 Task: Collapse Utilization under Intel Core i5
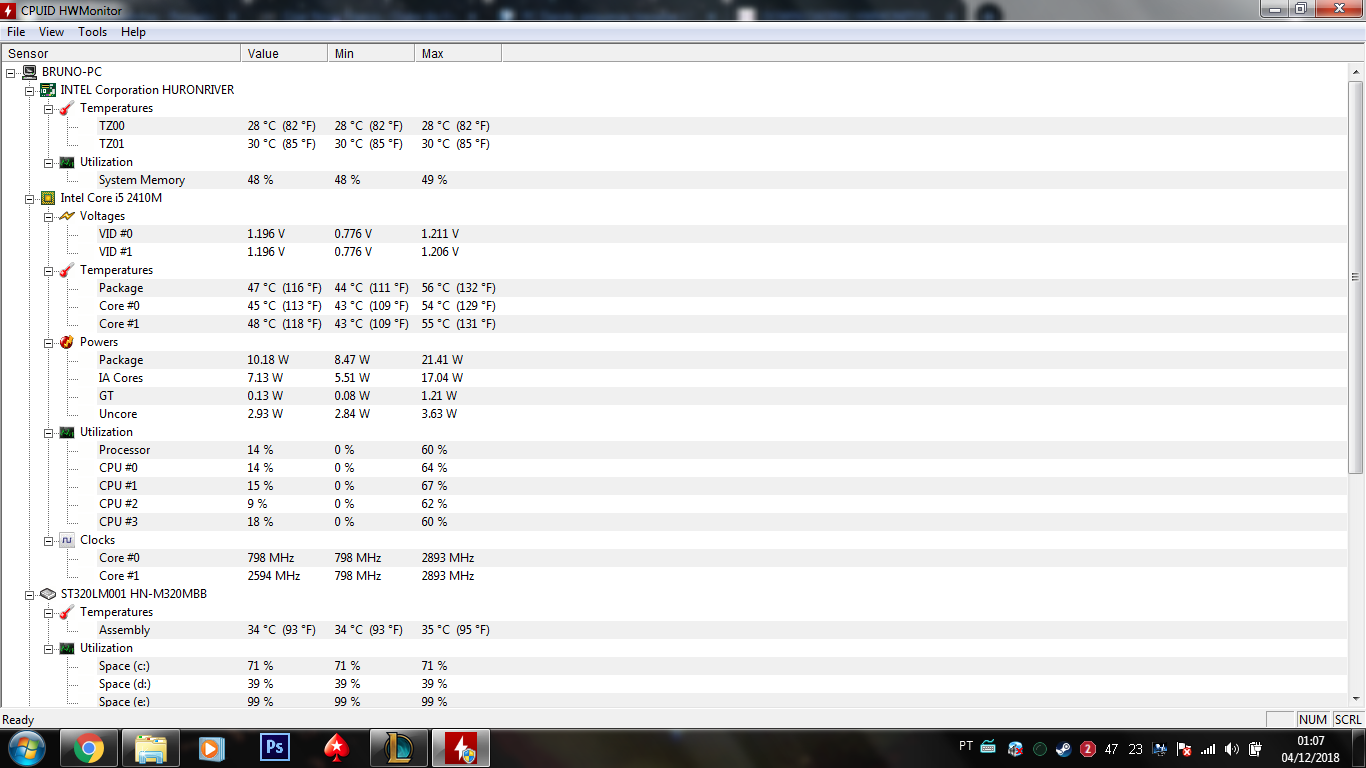coord(48,432)
